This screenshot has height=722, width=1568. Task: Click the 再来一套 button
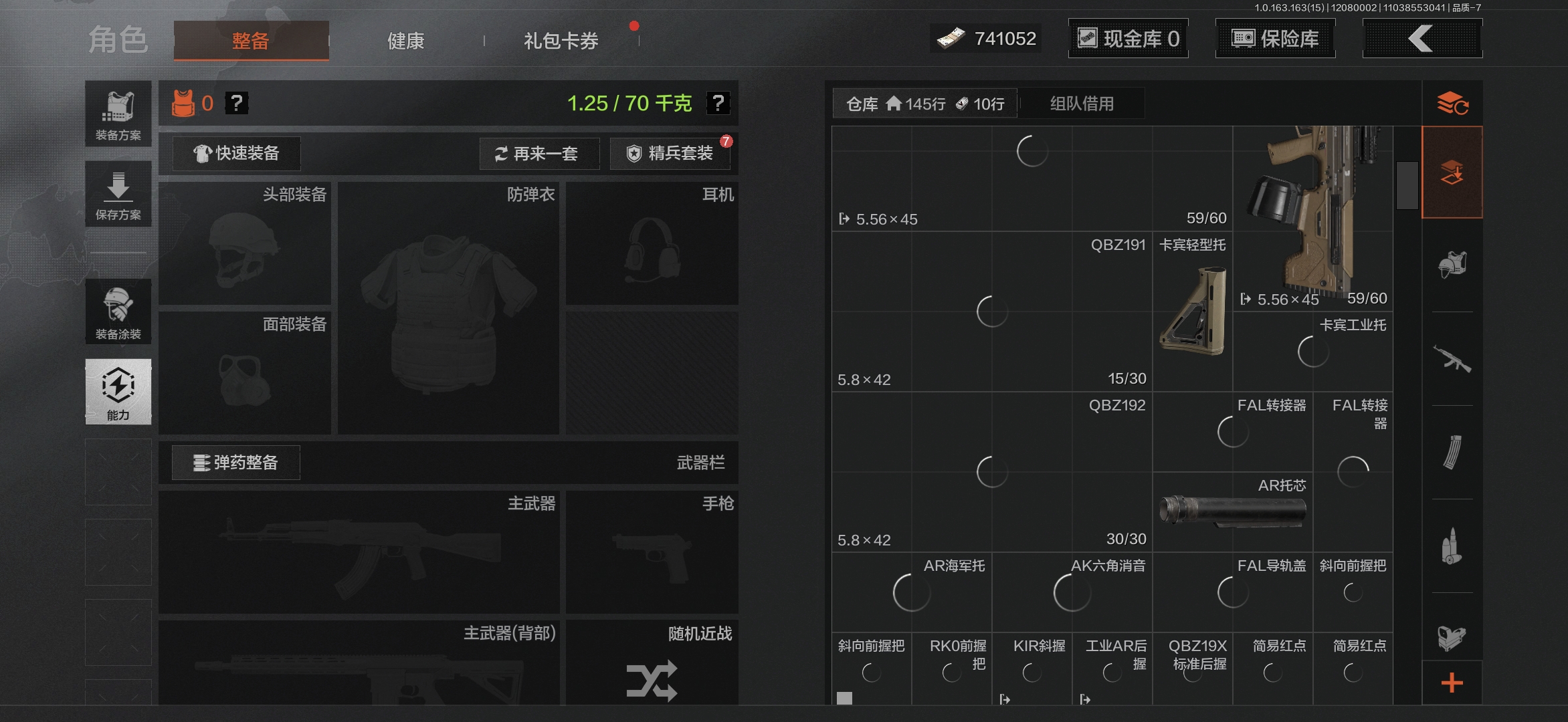click(x=538, y=154)
